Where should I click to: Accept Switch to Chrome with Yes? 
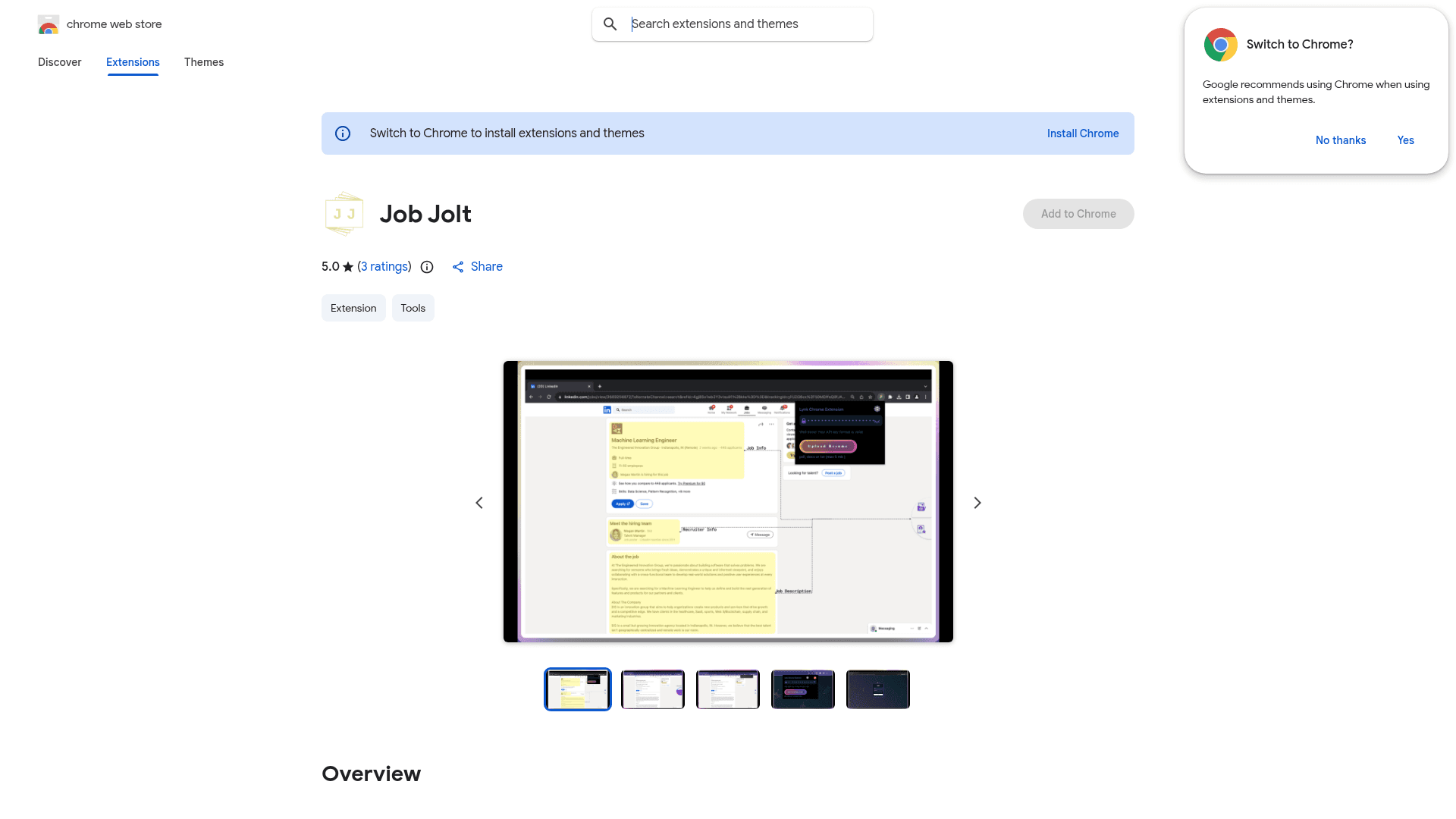(1405, 140)
